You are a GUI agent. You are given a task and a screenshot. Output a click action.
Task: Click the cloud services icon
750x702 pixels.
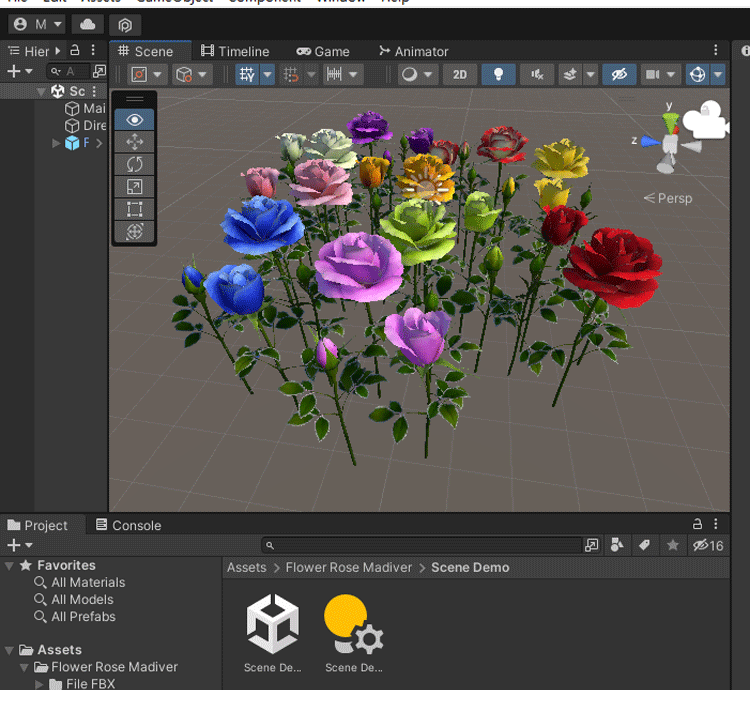point(88,24)
